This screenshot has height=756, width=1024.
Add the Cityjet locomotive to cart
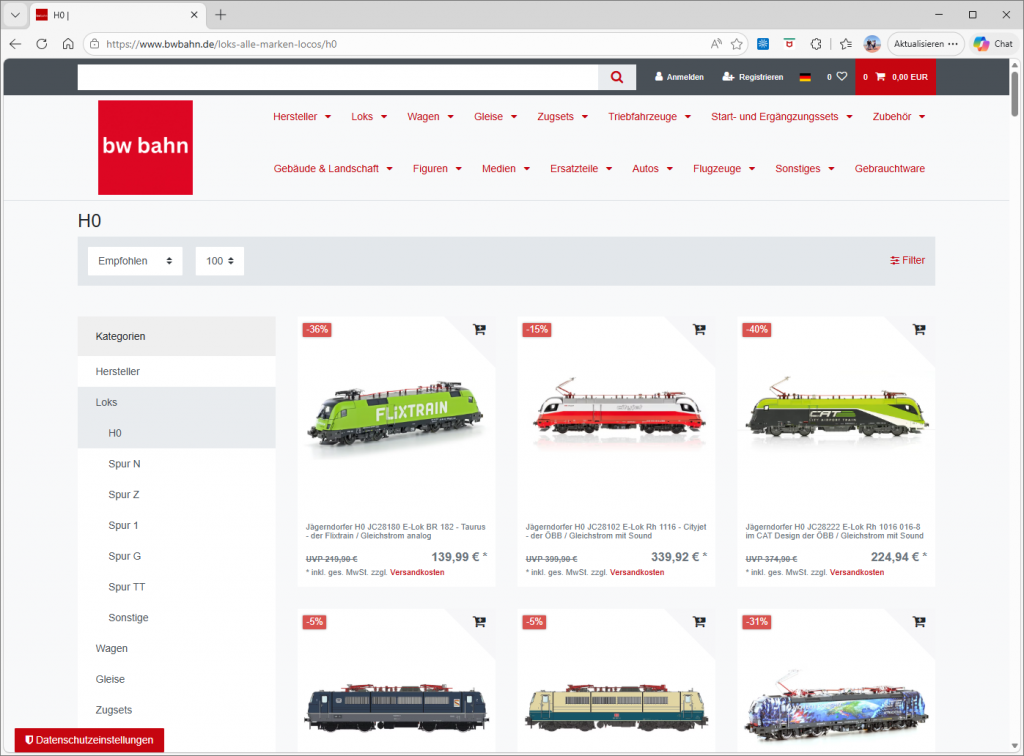(x=699, y=330)
